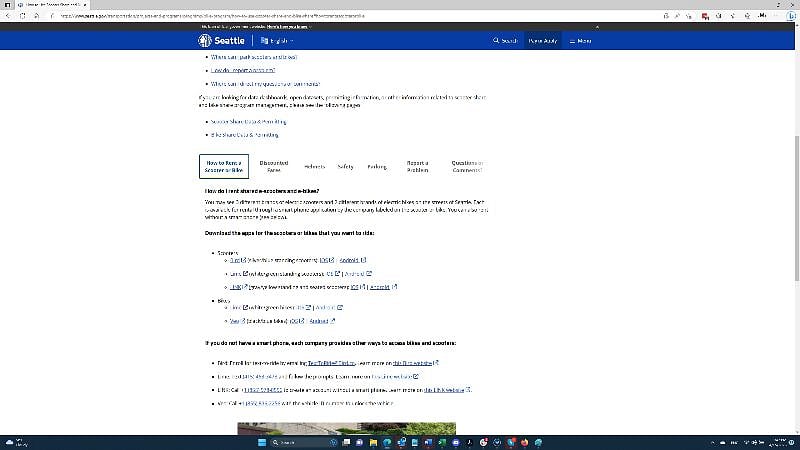Click the Pay and Apply header button
The height and width of the screenshot is (450, 800).
tap(542, 41)
